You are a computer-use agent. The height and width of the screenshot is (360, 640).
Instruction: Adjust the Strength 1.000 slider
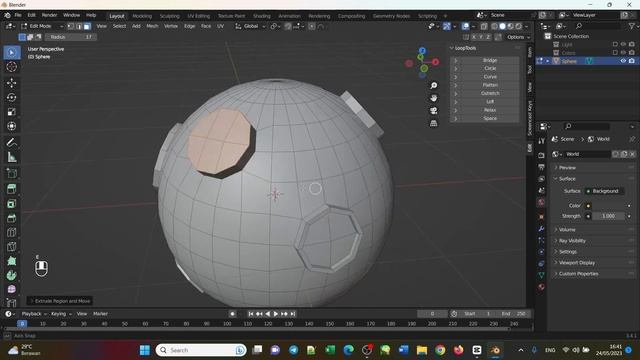[x=608, y=216]
